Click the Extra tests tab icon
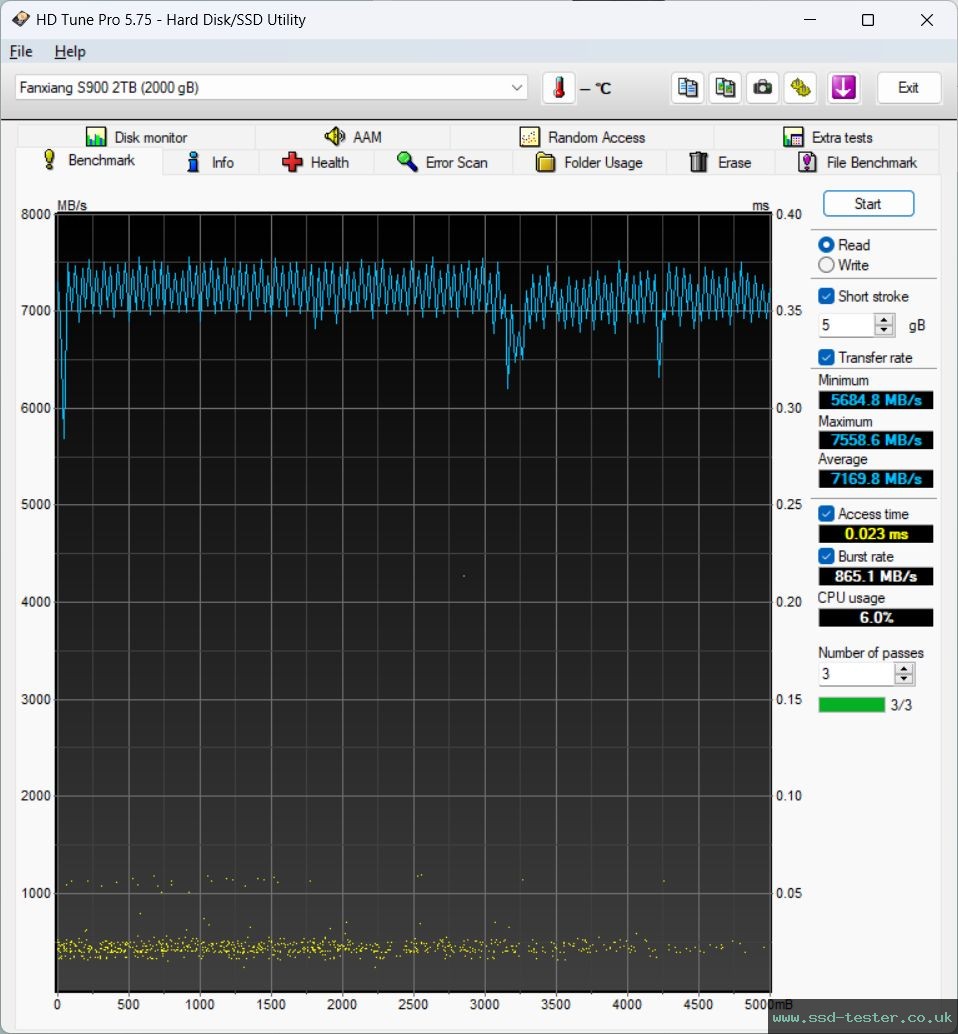This screenshot has height=1034, width=958. (x=793, y=137)
